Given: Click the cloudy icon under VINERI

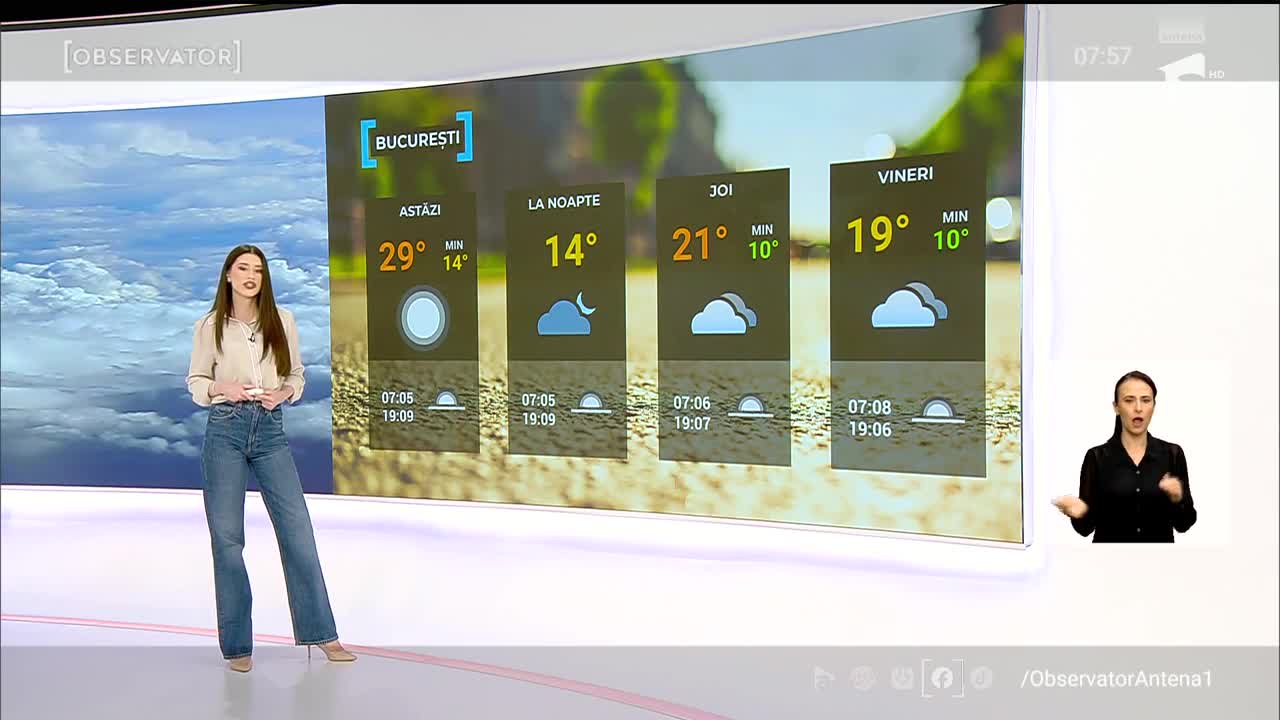Looking at the screenshot, I should pos(908,306).
